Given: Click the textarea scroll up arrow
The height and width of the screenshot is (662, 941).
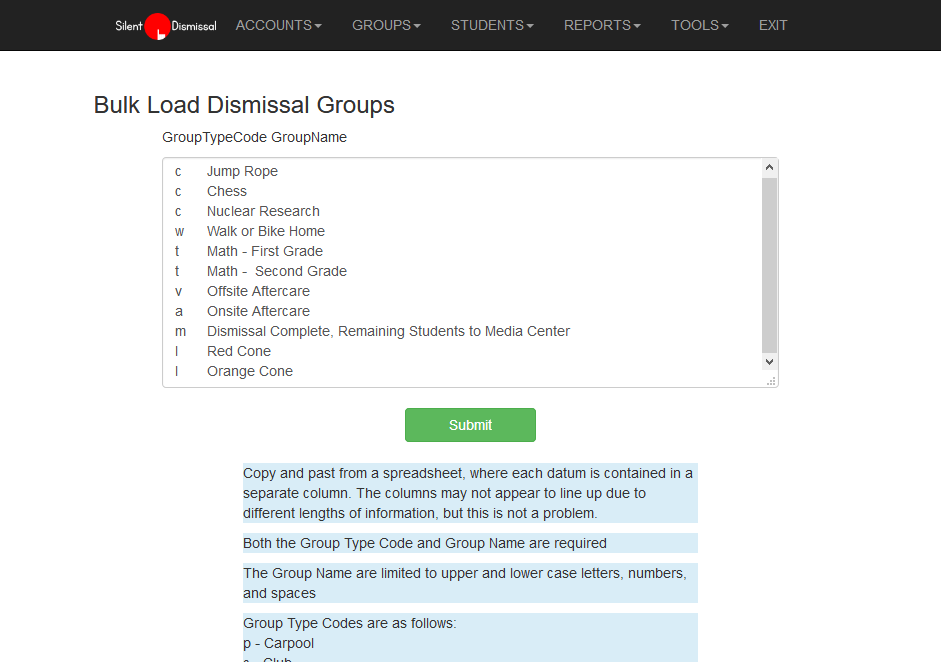Looking at the screenshot, I should tap(769, 168).
